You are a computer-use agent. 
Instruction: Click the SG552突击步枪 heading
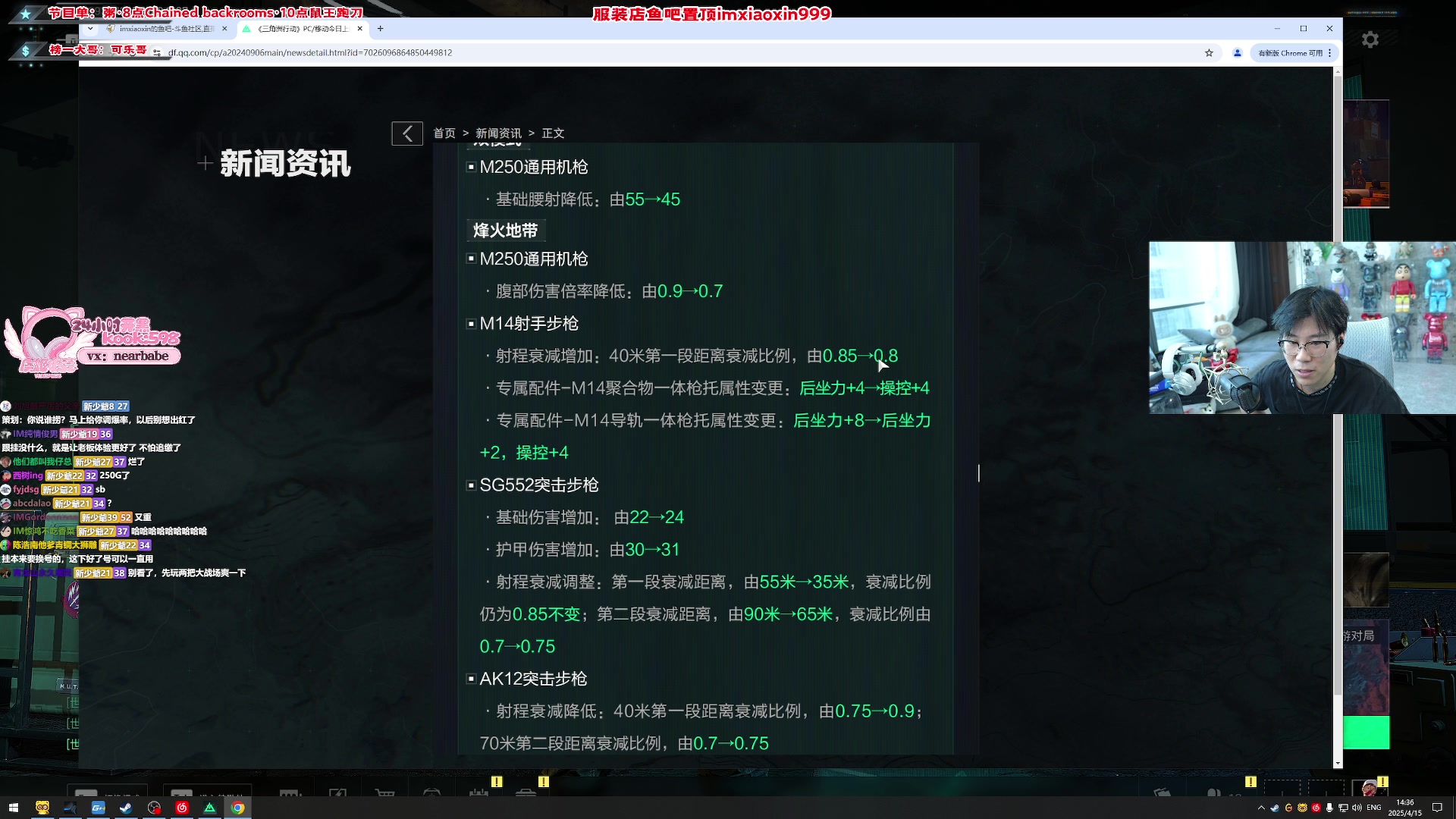pyautogui.click(x=539, y=485)
